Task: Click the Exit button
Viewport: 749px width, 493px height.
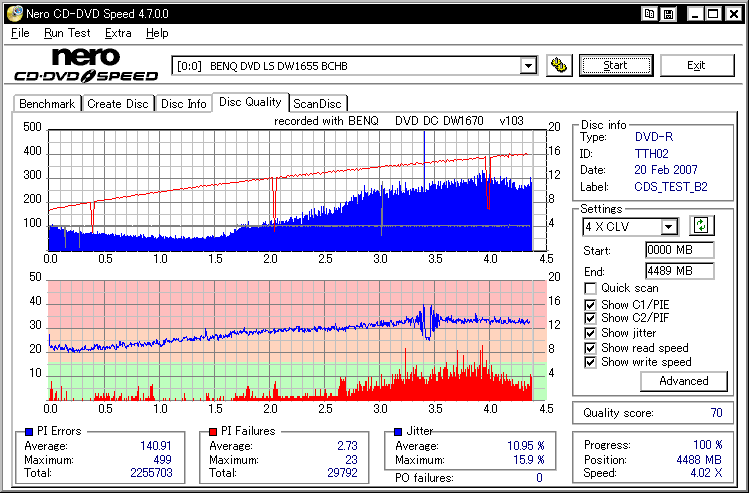Action: coord(696,65)
